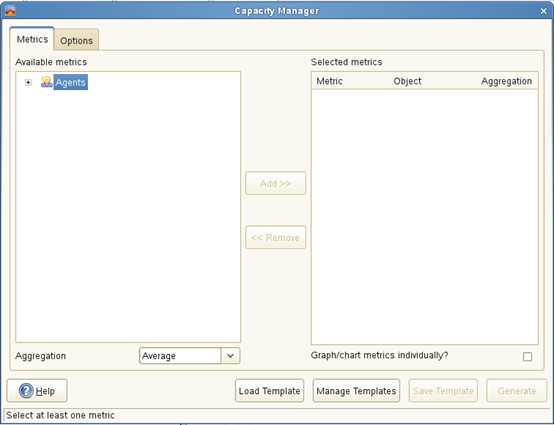Sort by the Object column header

407,81
